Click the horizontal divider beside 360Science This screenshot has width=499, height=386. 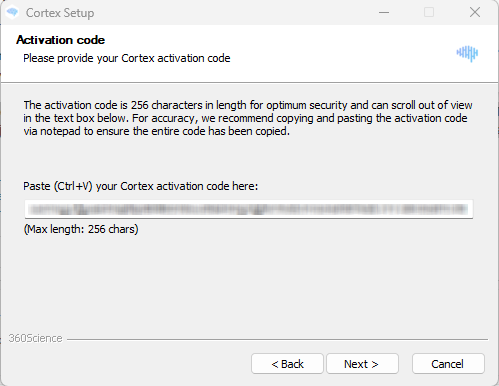[277, 340]
